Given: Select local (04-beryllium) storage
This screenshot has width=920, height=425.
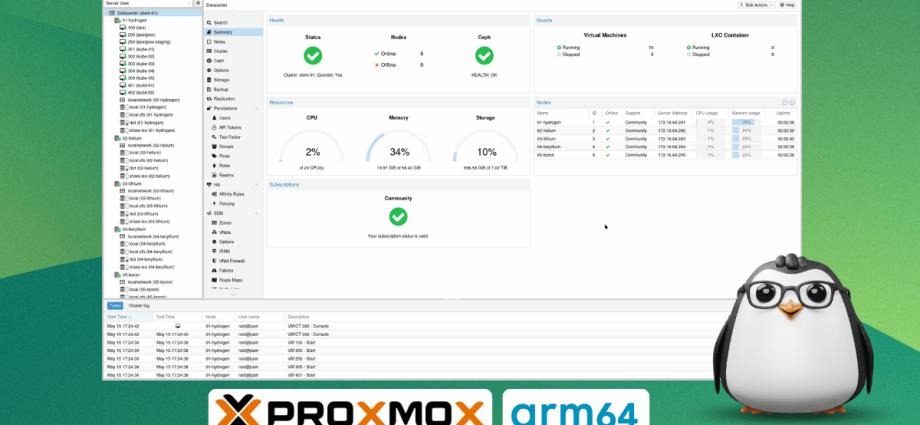Looking at the screenshot, I should 146,244.
